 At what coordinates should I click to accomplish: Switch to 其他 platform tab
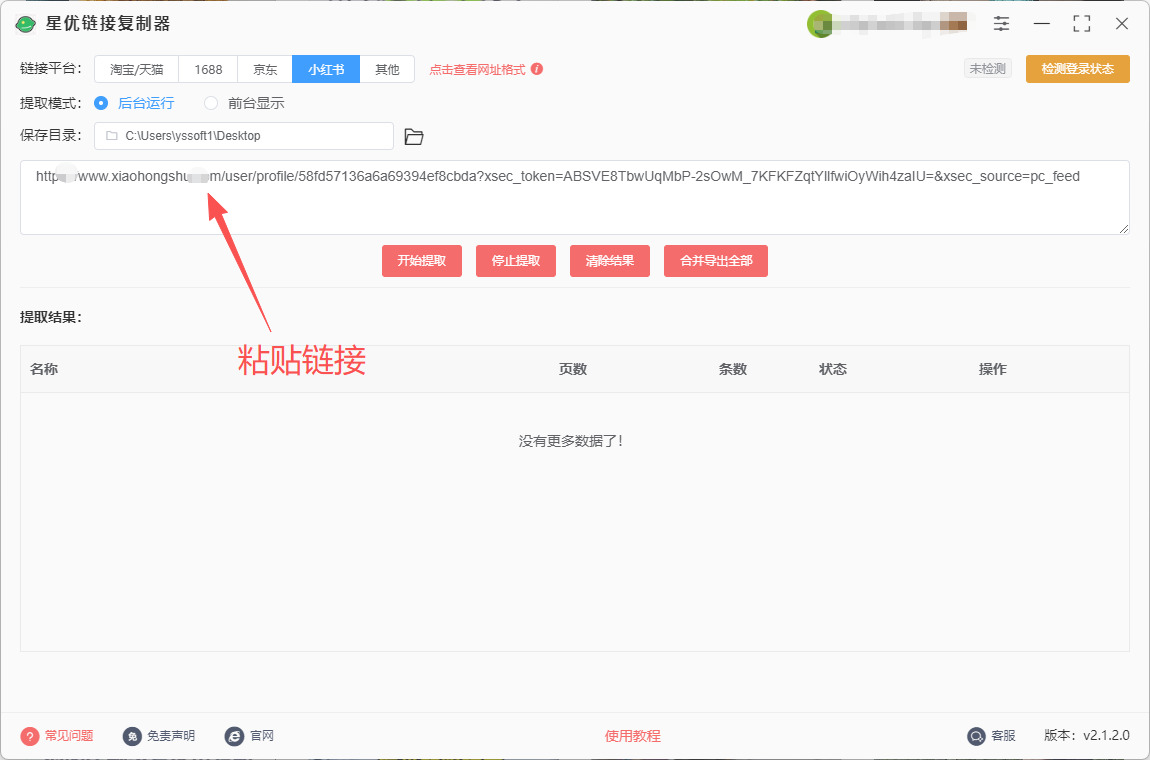coord(387,70)
